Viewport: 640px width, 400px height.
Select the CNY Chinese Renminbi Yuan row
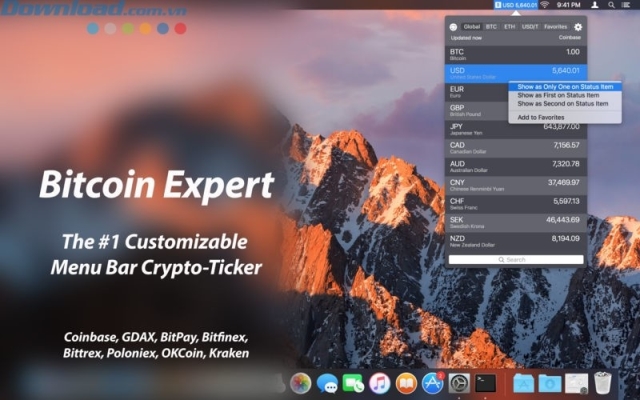click(x=516, y=186)
